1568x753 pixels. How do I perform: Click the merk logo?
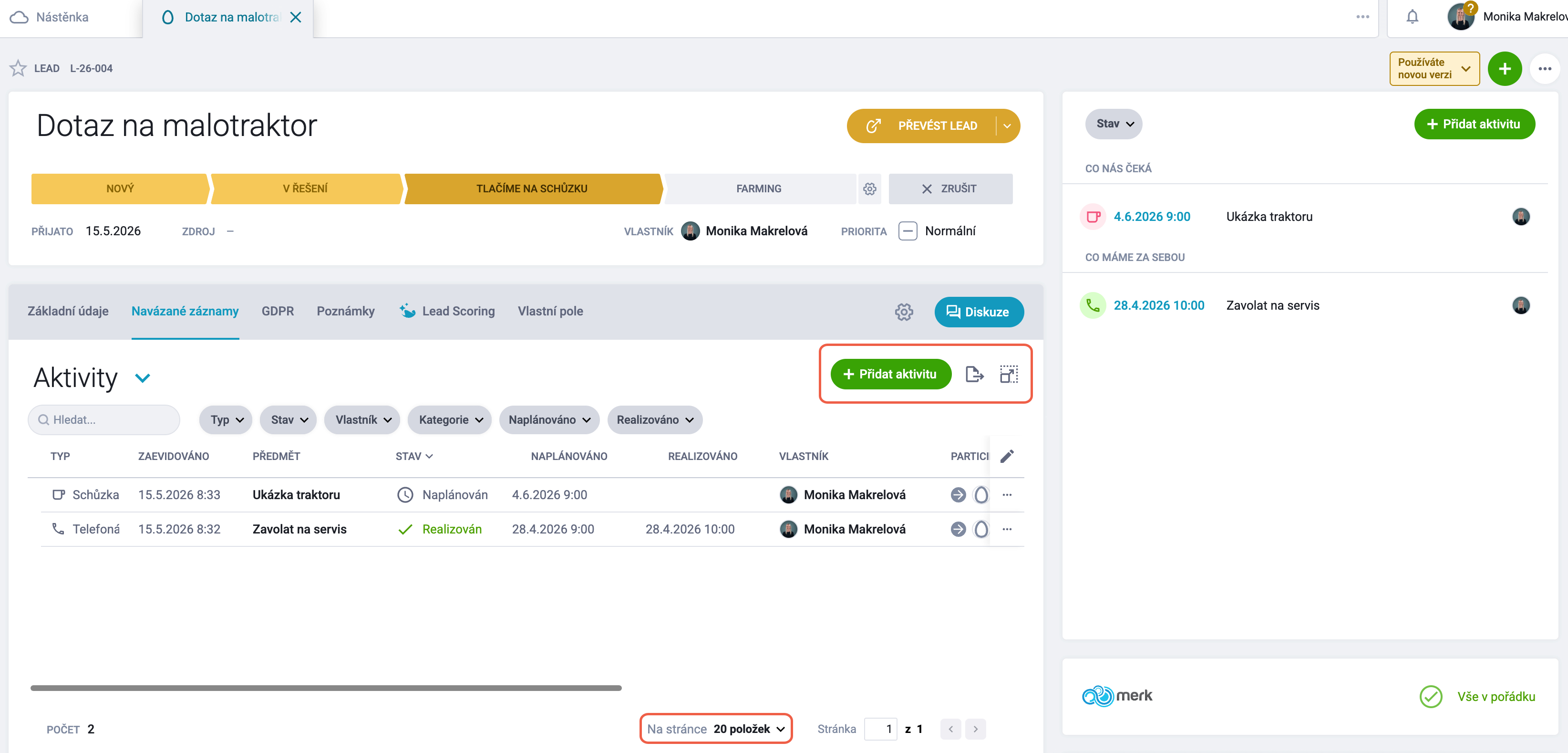[x=1116, y=696]
